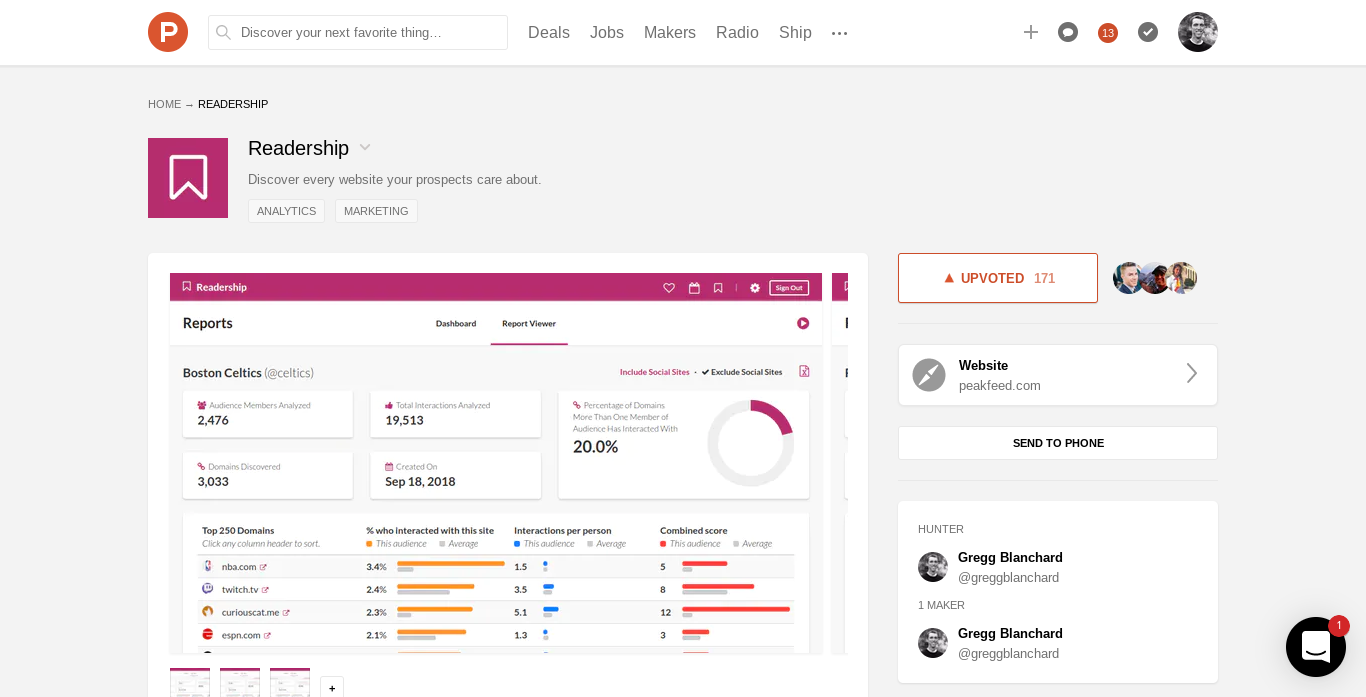The image size is (1366, 697).
Task: Open the Intercom chat launcher
Action: tap(1316, 647)
